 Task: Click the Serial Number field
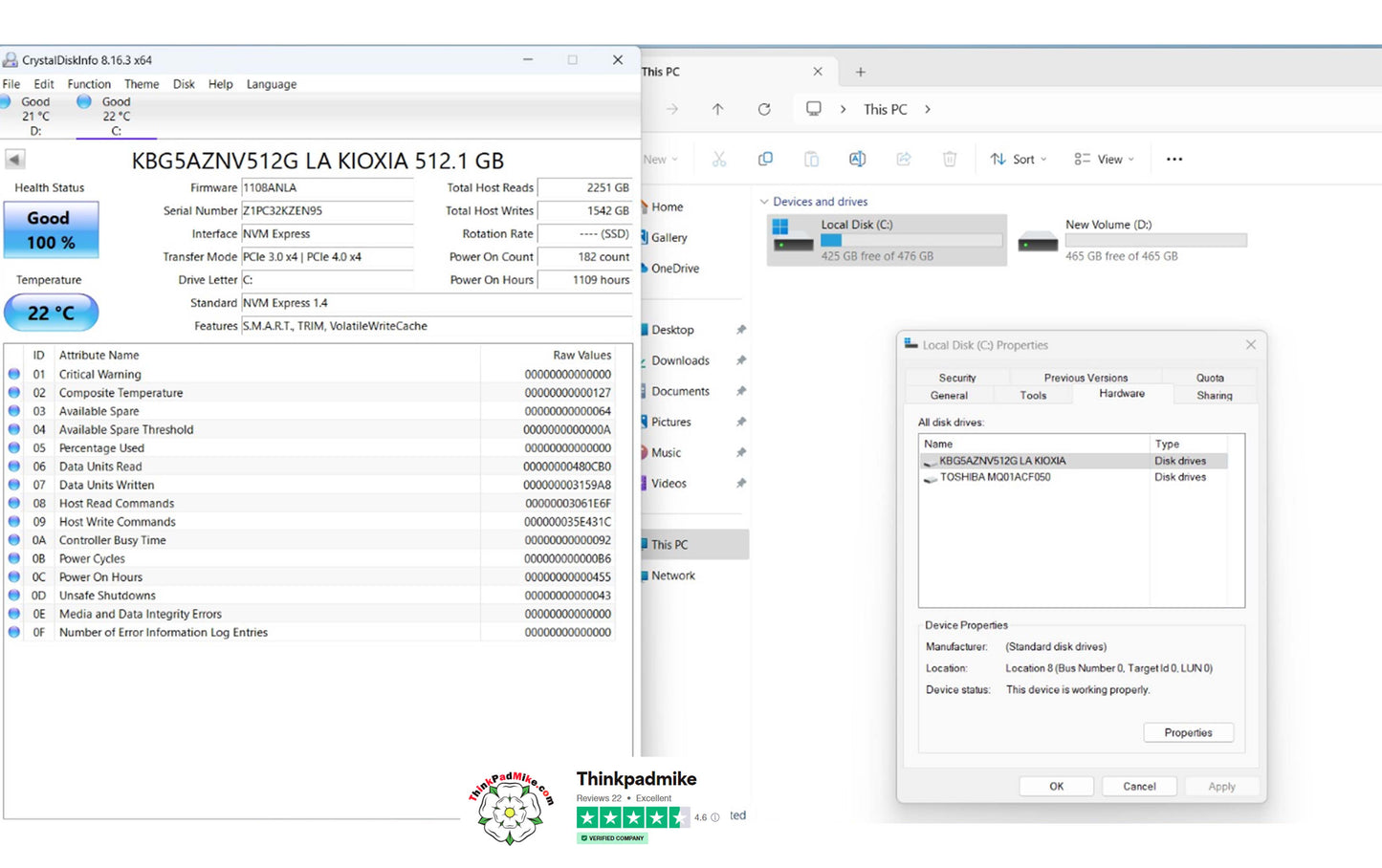tap(327, 210)
